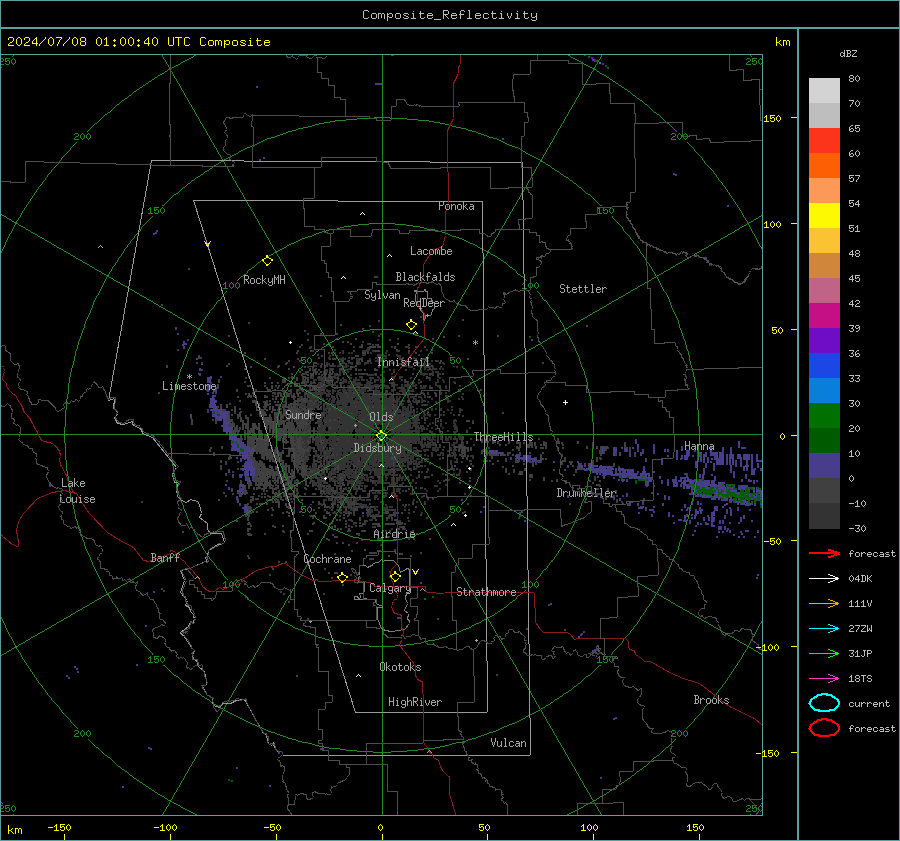Click the yellow diamond marker near Cochrane

click(x=342, y=577)
